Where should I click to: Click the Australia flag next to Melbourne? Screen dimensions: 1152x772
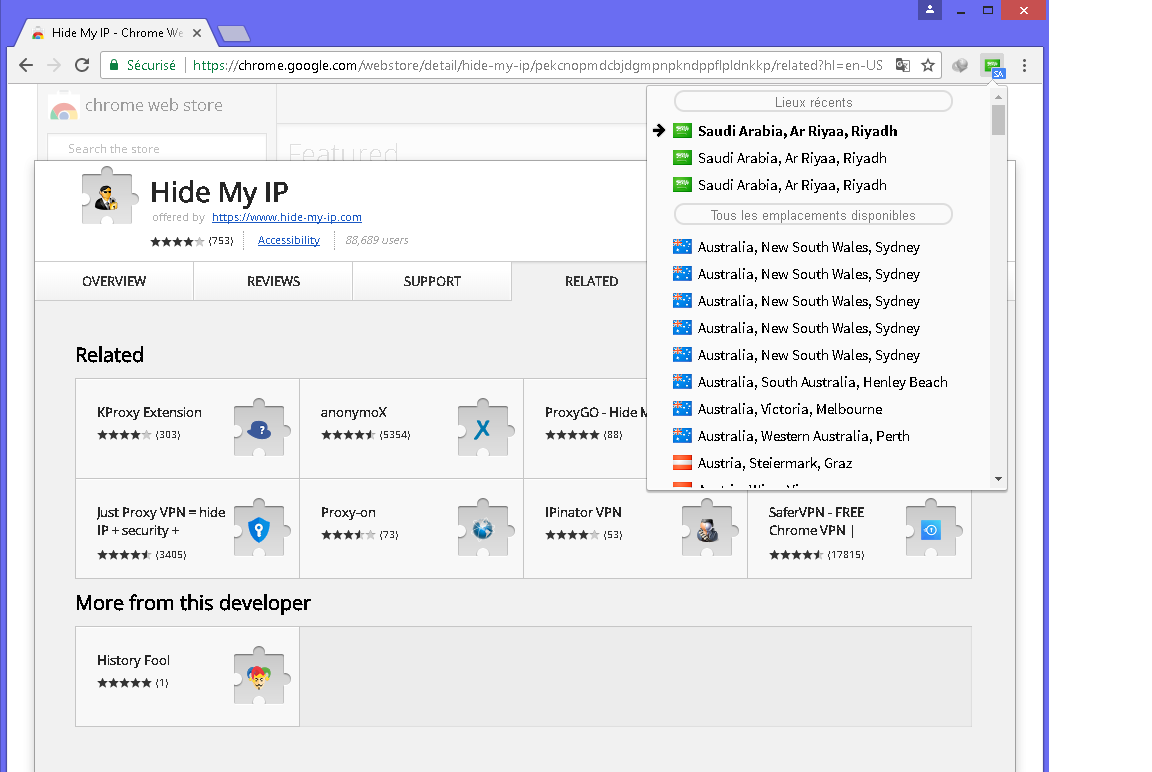point(683,408)
